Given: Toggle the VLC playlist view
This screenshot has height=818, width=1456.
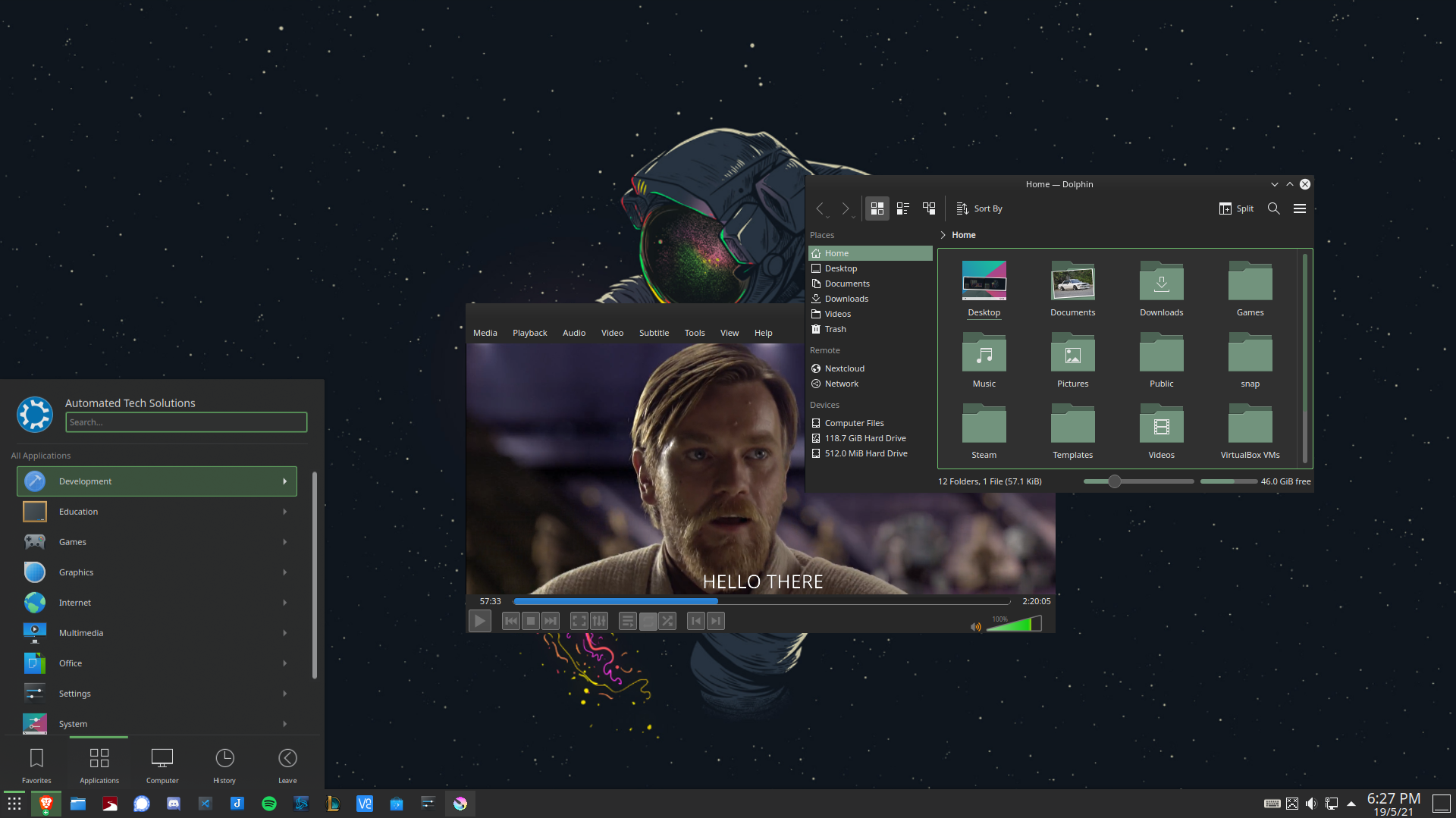Looking at the screenshot, I should tap(628, 622).
